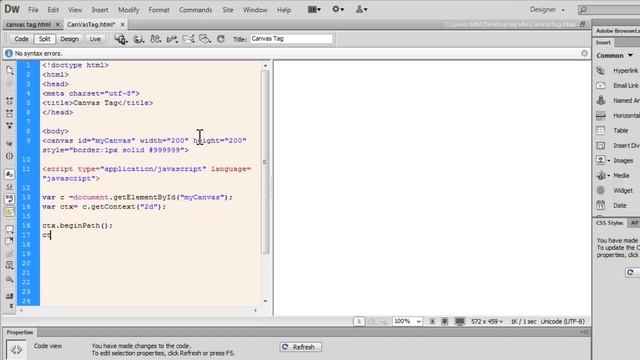
Task: Open the Visual Aids icon
Action: (x=205, y=39)
